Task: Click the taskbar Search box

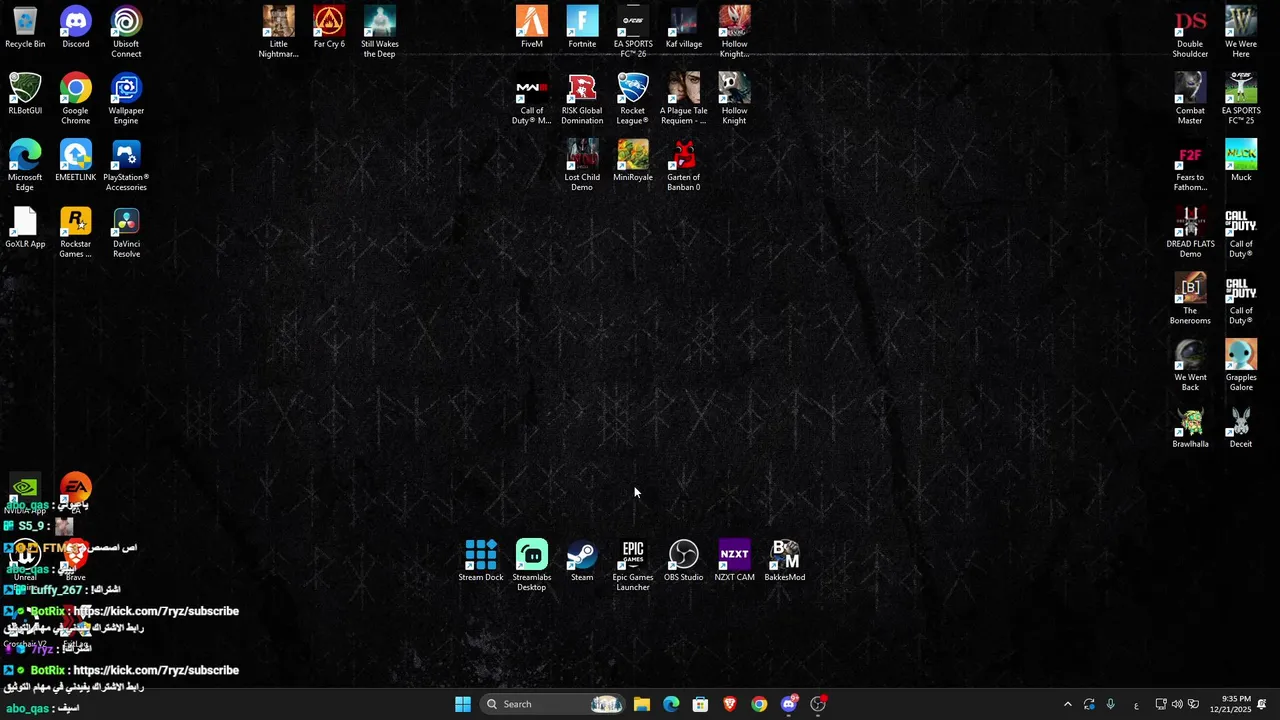Action: pos(554,704)
